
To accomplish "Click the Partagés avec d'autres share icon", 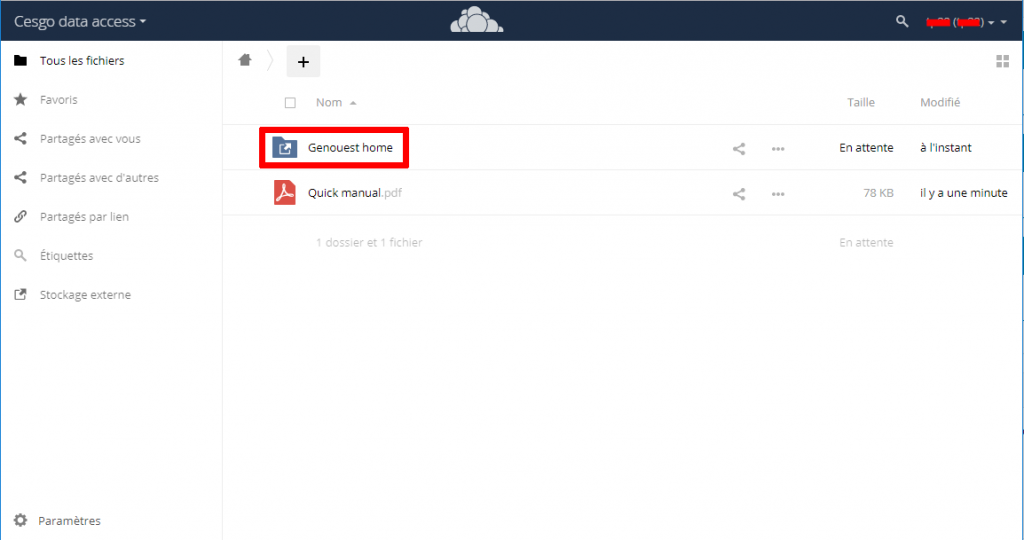I will click(20, 178).
